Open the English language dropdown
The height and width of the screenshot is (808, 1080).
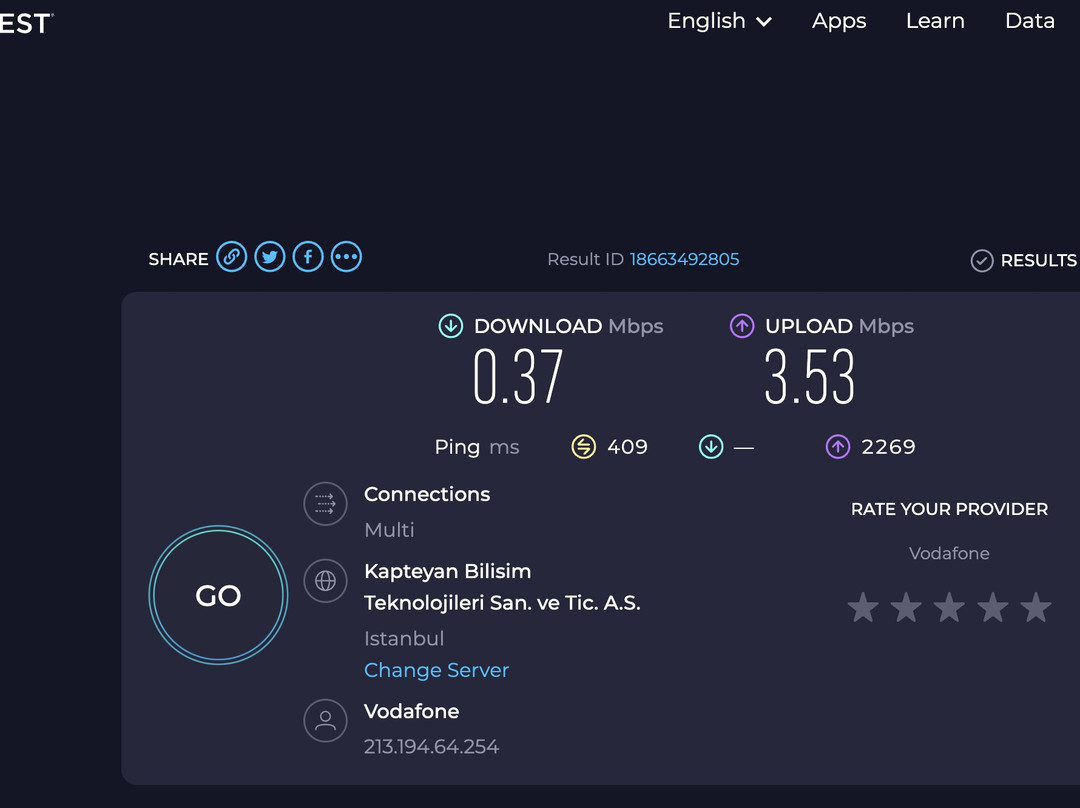[719, 21]
